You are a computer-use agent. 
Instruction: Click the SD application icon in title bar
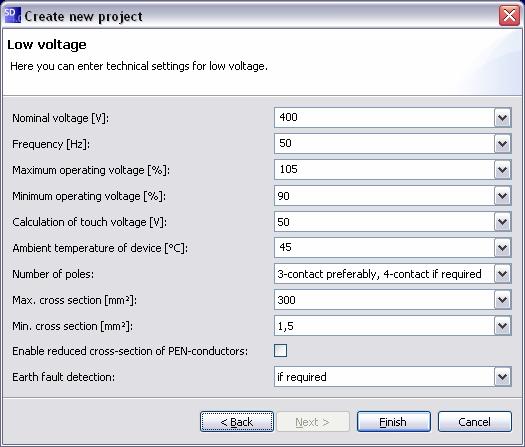point(12,16)
